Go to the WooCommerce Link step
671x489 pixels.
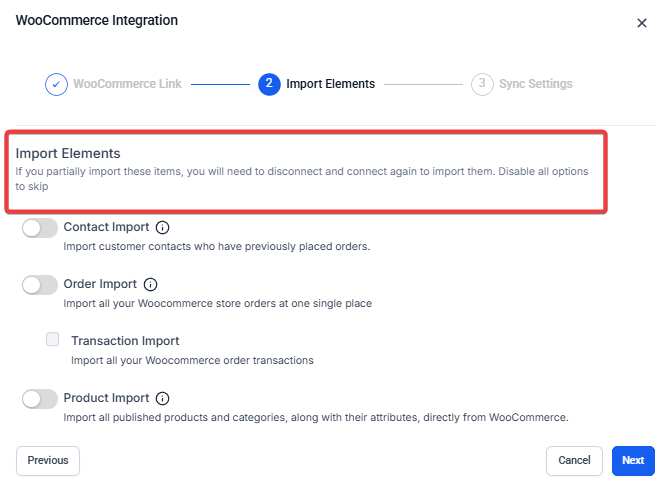127,84
